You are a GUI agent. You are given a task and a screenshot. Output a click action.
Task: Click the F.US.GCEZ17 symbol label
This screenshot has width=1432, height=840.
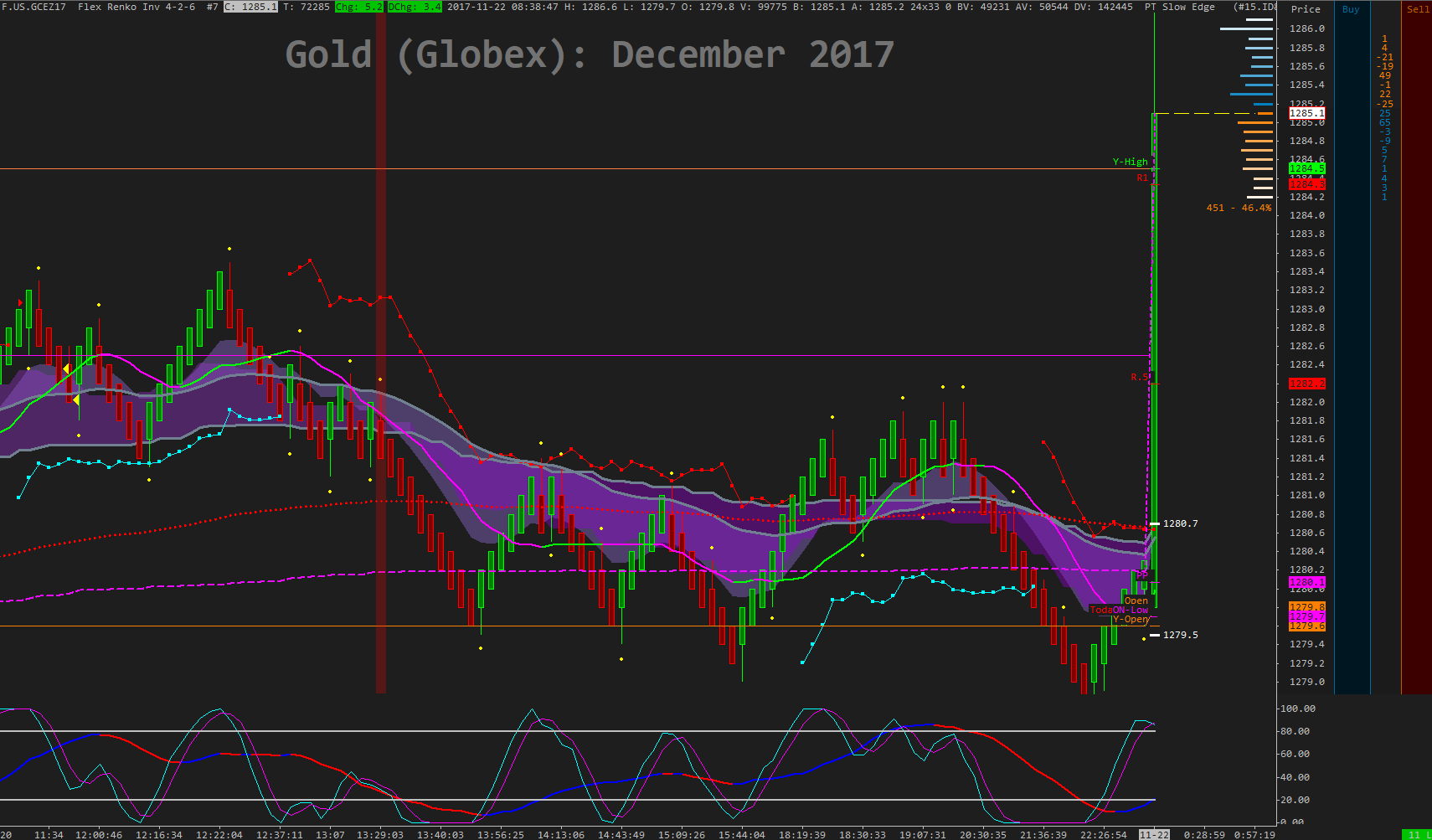pos(33,7)
